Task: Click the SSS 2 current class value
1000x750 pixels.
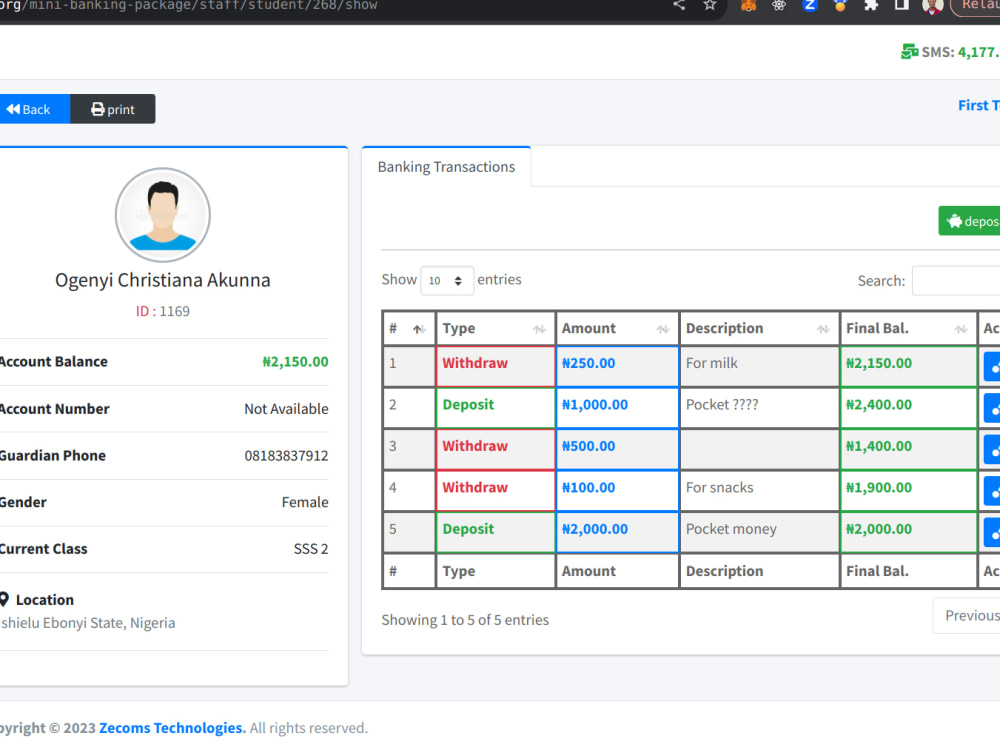Action: (x=311, y=548)
